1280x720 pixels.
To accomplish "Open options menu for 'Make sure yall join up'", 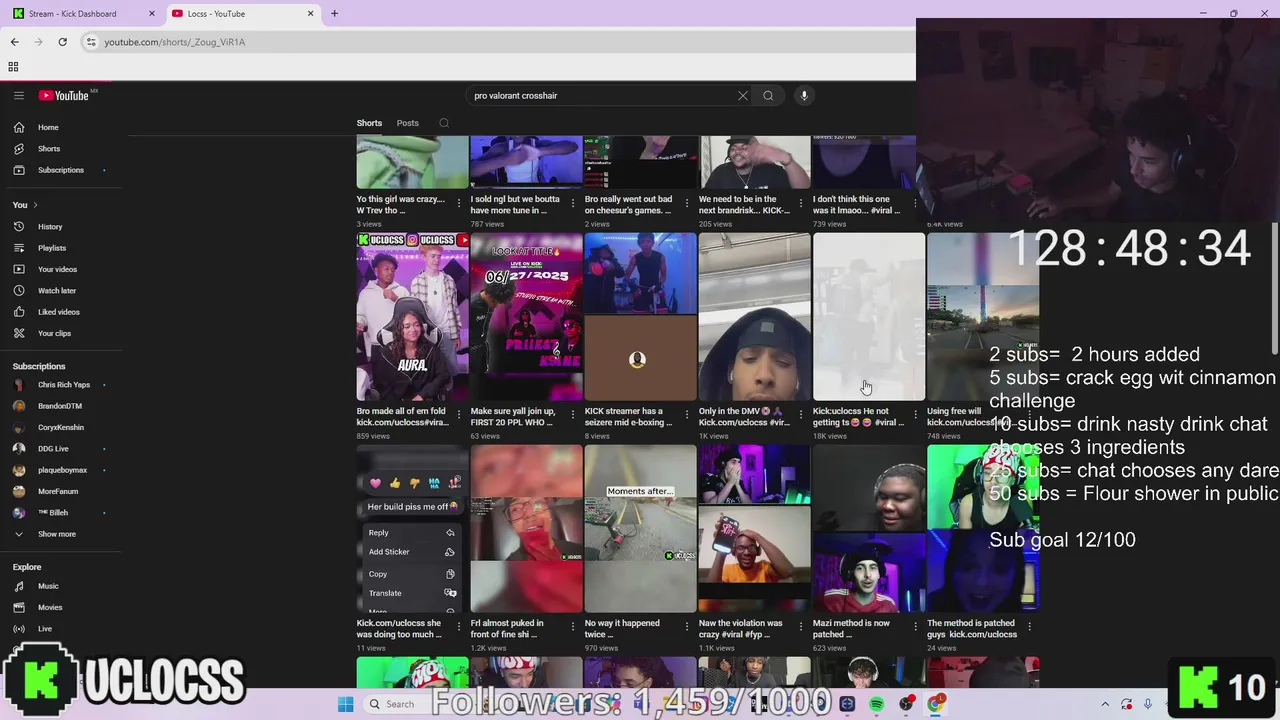I will tap(573, 415).
